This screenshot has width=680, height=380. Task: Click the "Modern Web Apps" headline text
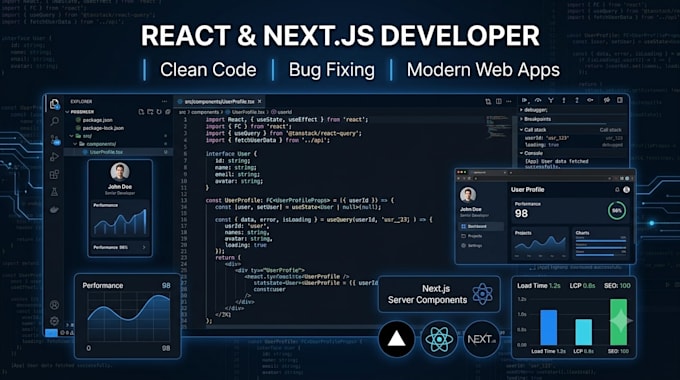pos(483,70)
